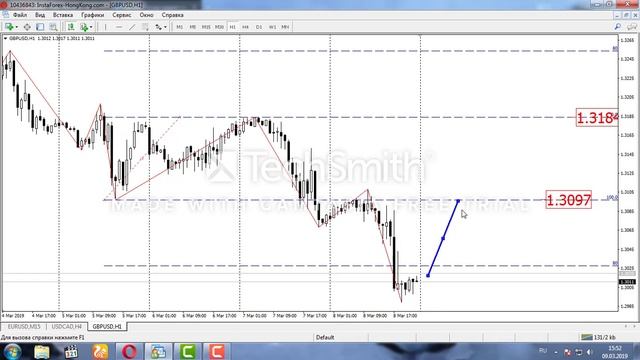
Task: Click the current price marker on price scale
Action: (x=627, y=282)
